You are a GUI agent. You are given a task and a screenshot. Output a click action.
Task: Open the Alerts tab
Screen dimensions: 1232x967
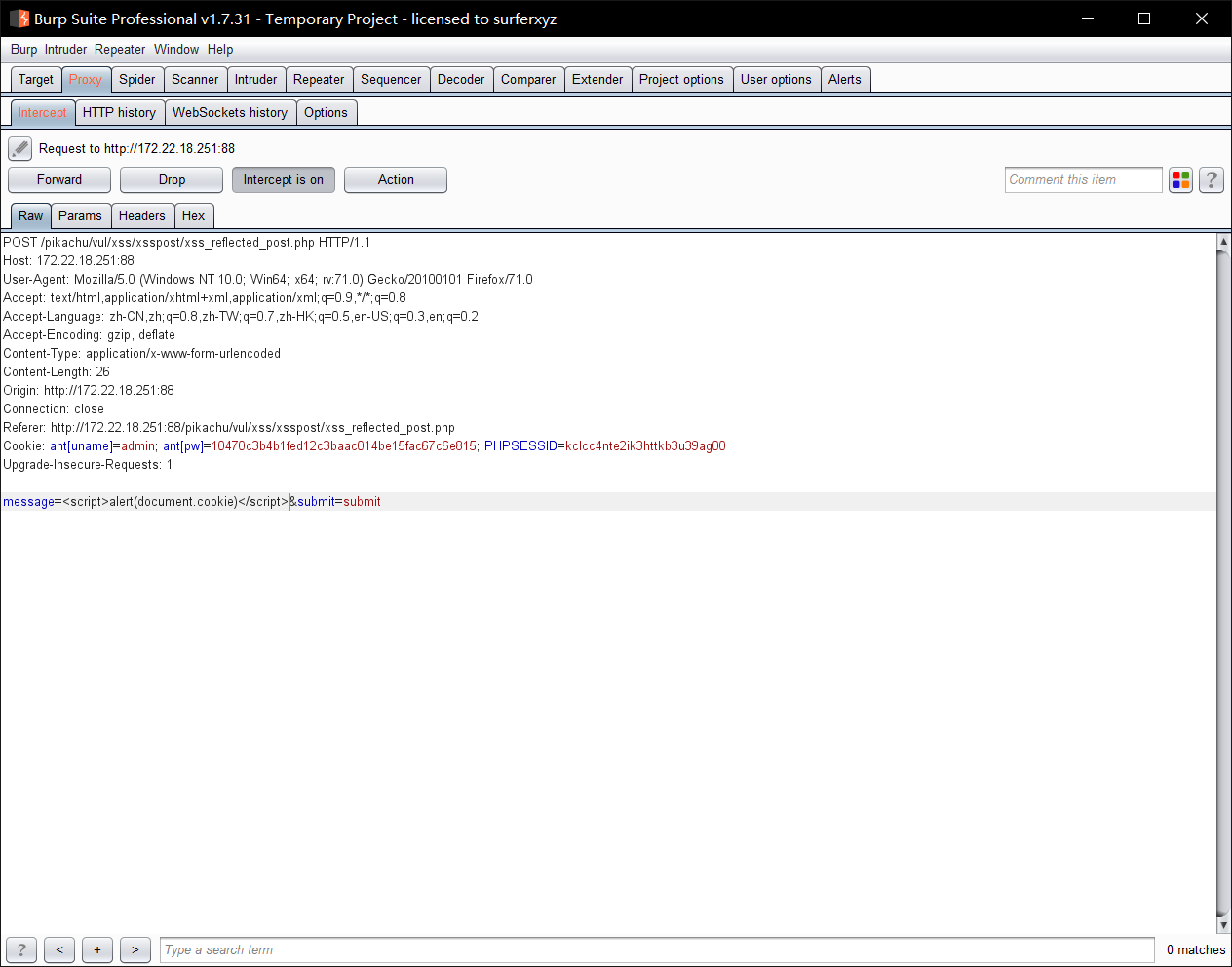coord(845,79)
